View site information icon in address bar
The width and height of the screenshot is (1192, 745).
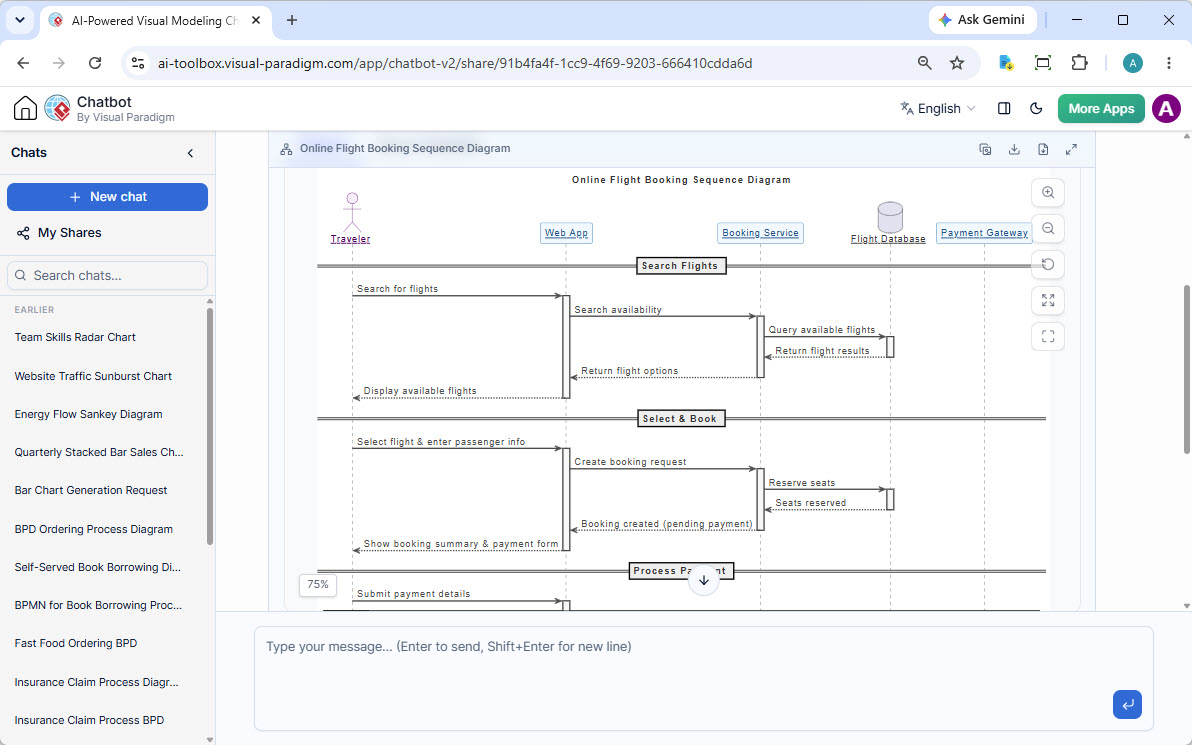138,63
